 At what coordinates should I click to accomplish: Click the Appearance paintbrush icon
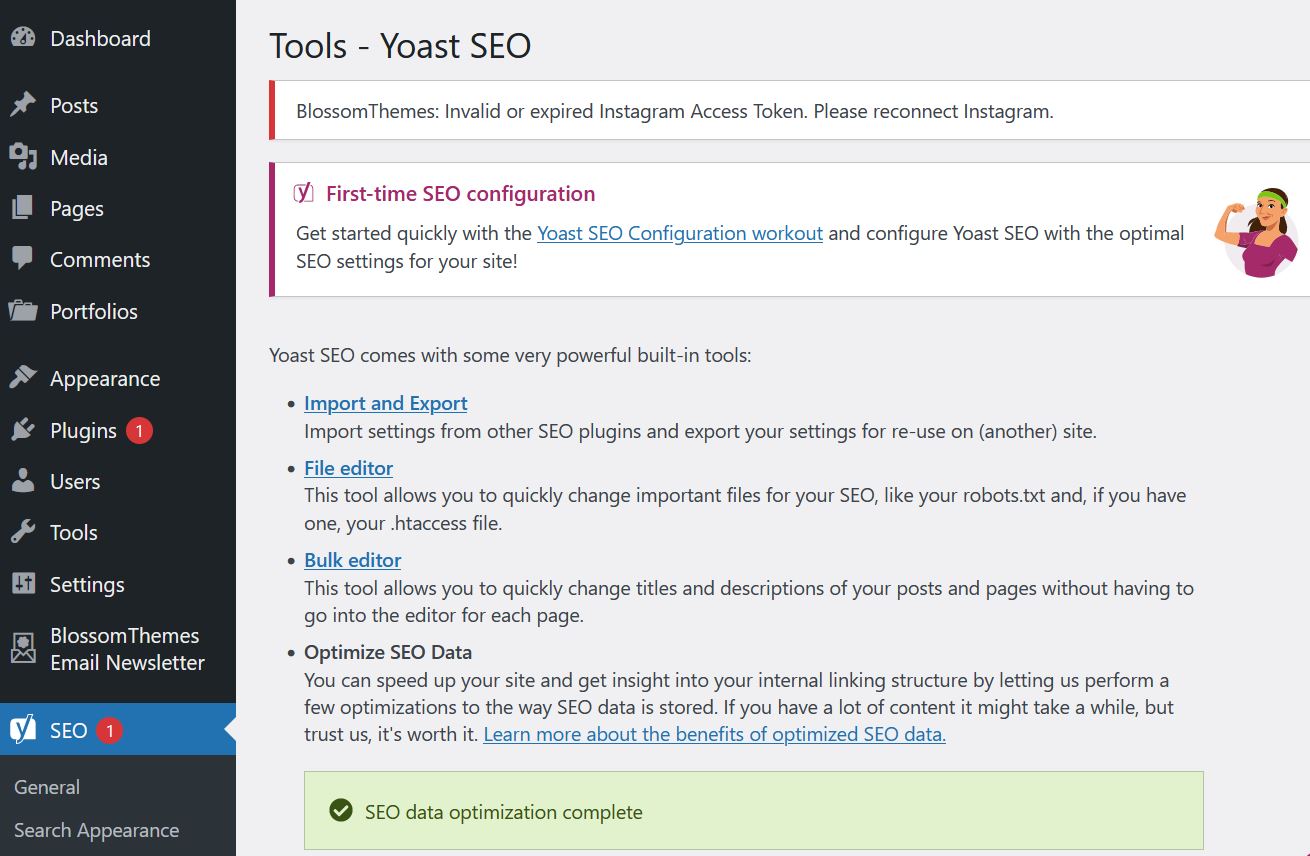[x=23, y=378]
